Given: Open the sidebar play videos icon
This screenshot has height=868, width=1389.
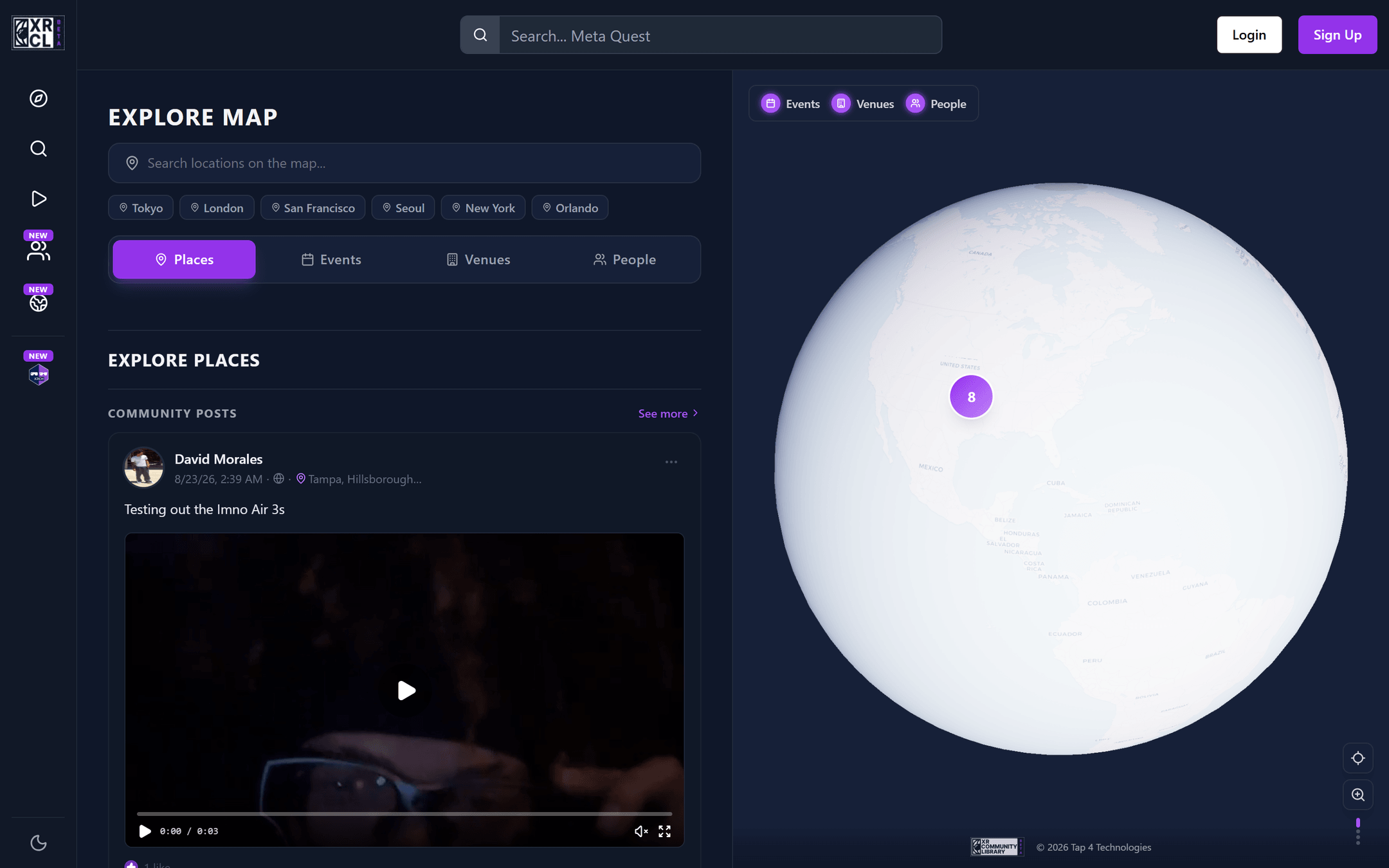Looking at the screenshot, I should tap(39, 199).
